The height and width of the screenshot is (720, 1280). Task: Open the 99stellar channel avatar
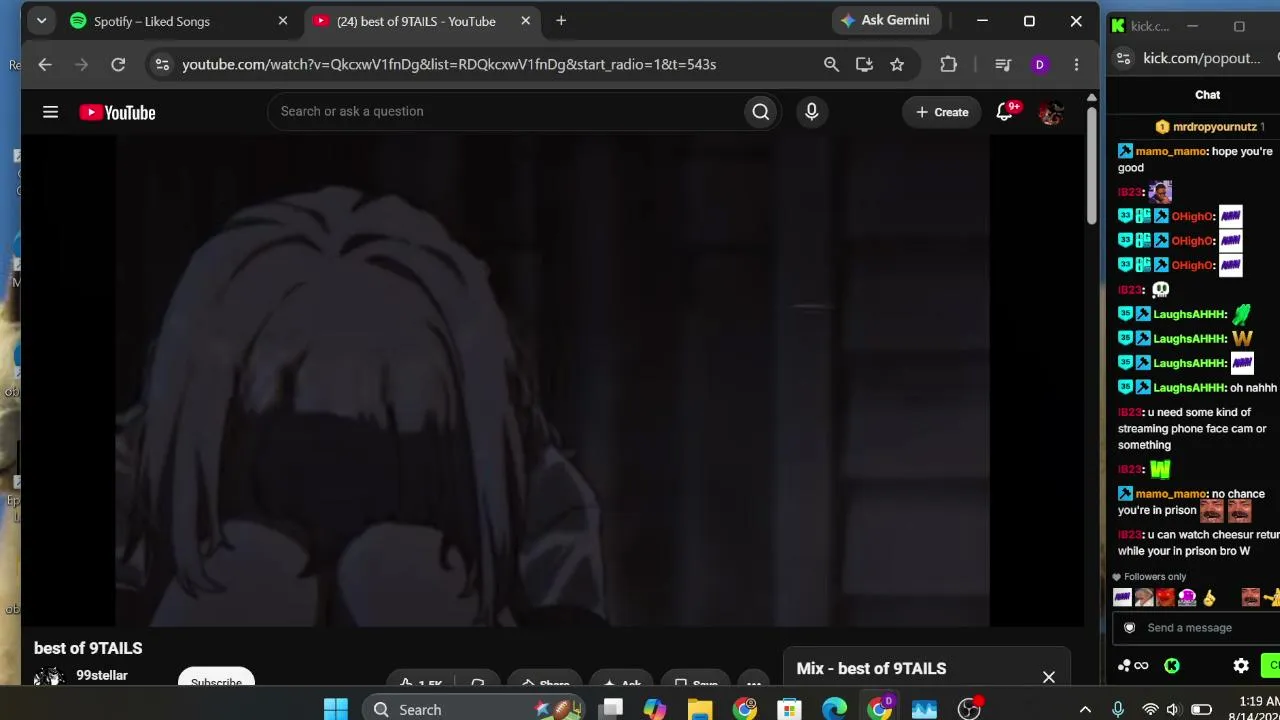49,678
